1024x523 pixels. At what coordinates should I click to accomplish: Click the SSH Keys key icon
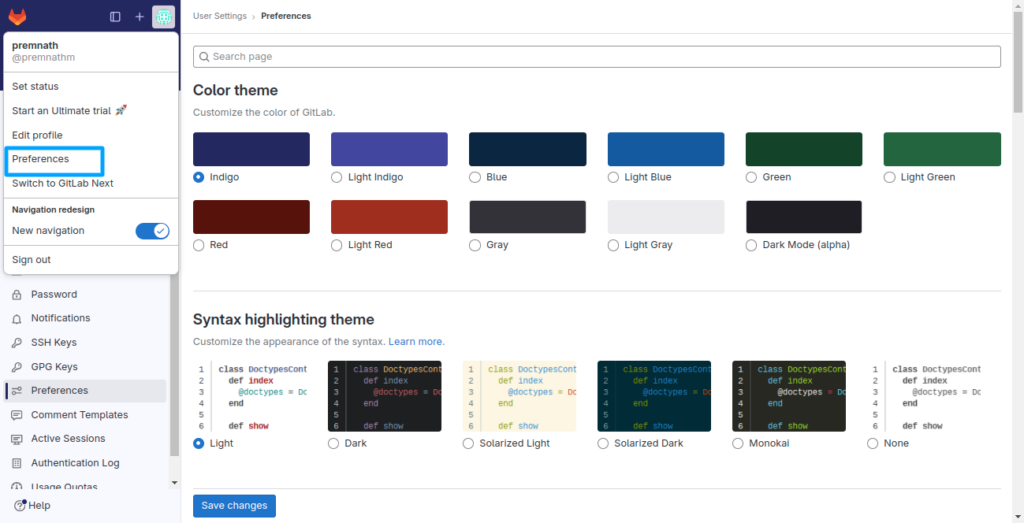click(16, 343)
